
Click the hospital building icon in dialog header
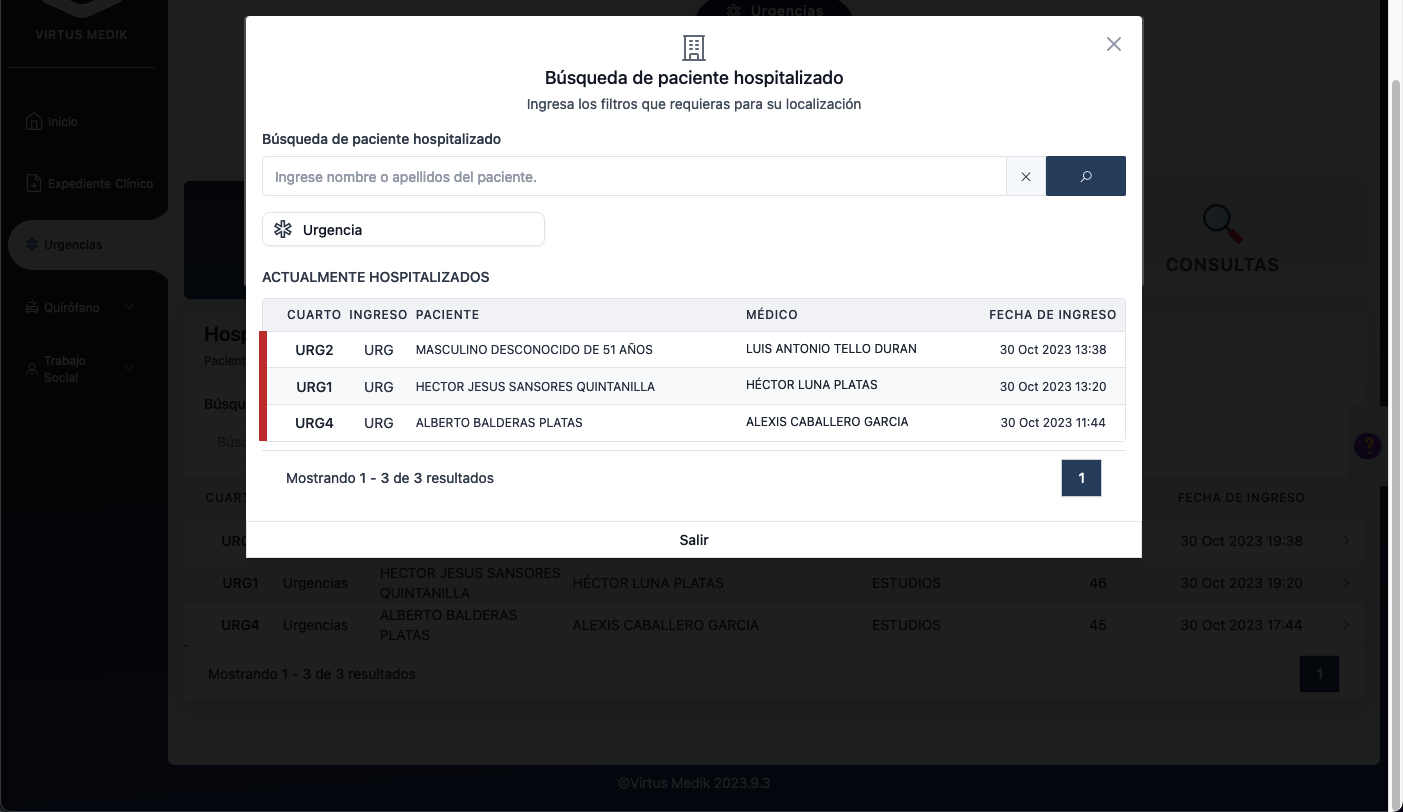click(694, 47)
